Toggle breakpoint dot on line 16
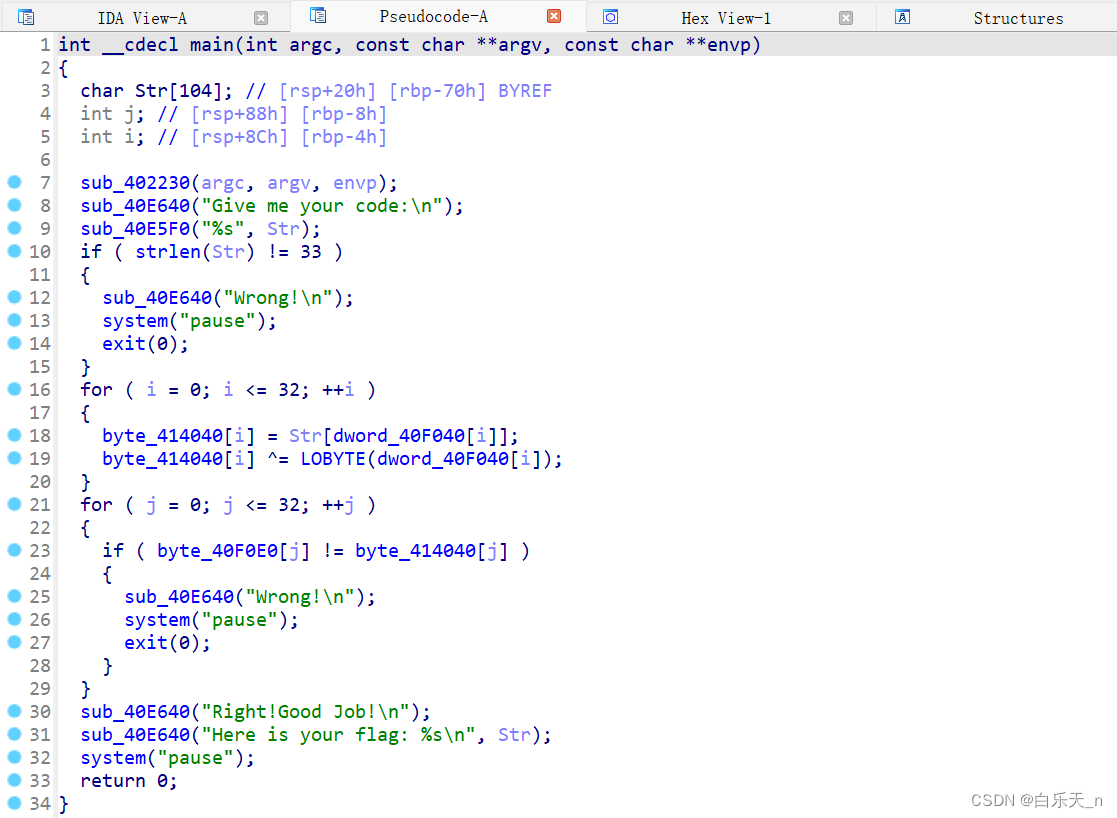The height and width of the screenshot is (818, 1117). coord(14,389)
